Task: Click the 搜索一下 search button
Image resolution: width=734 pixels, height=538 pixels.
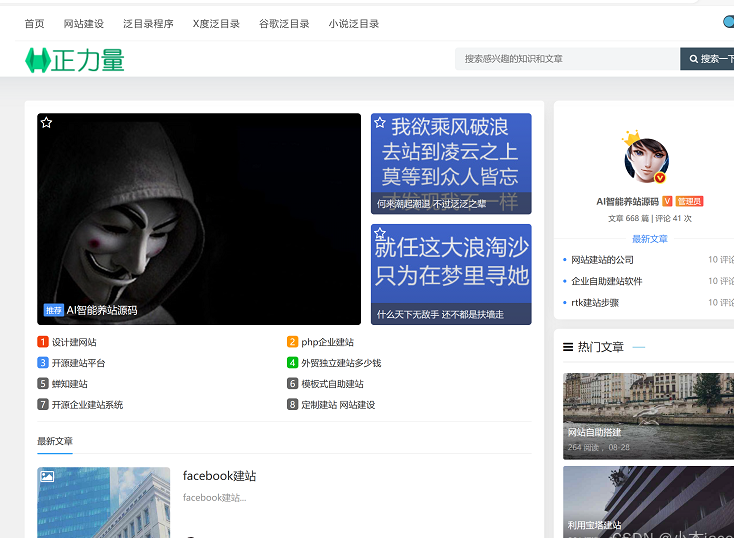Action: 707,59
